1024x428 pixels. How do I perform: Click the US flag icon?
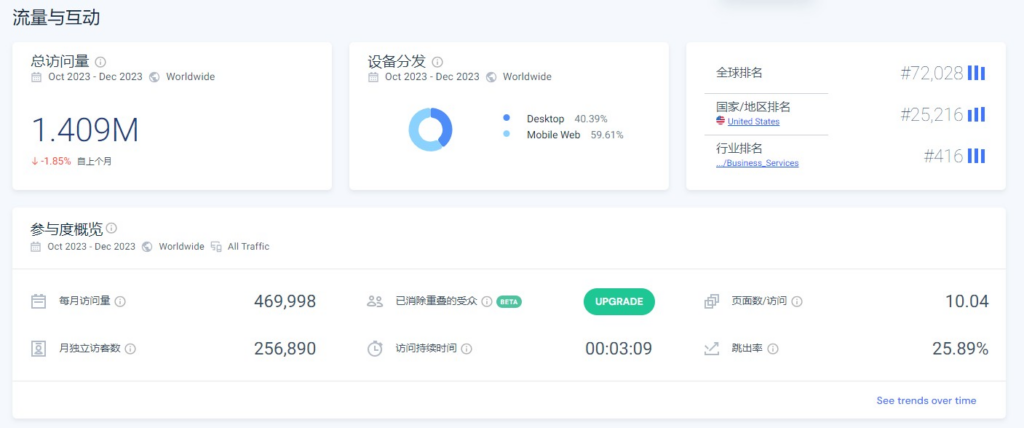point(720,121)
